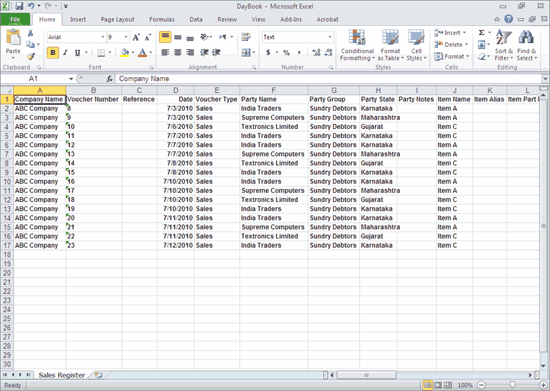Image resolution: width=550 pixels, height=391 pixels.
Task: Click the AutoSum sigma icon
Action: click(x=482, y=33)
